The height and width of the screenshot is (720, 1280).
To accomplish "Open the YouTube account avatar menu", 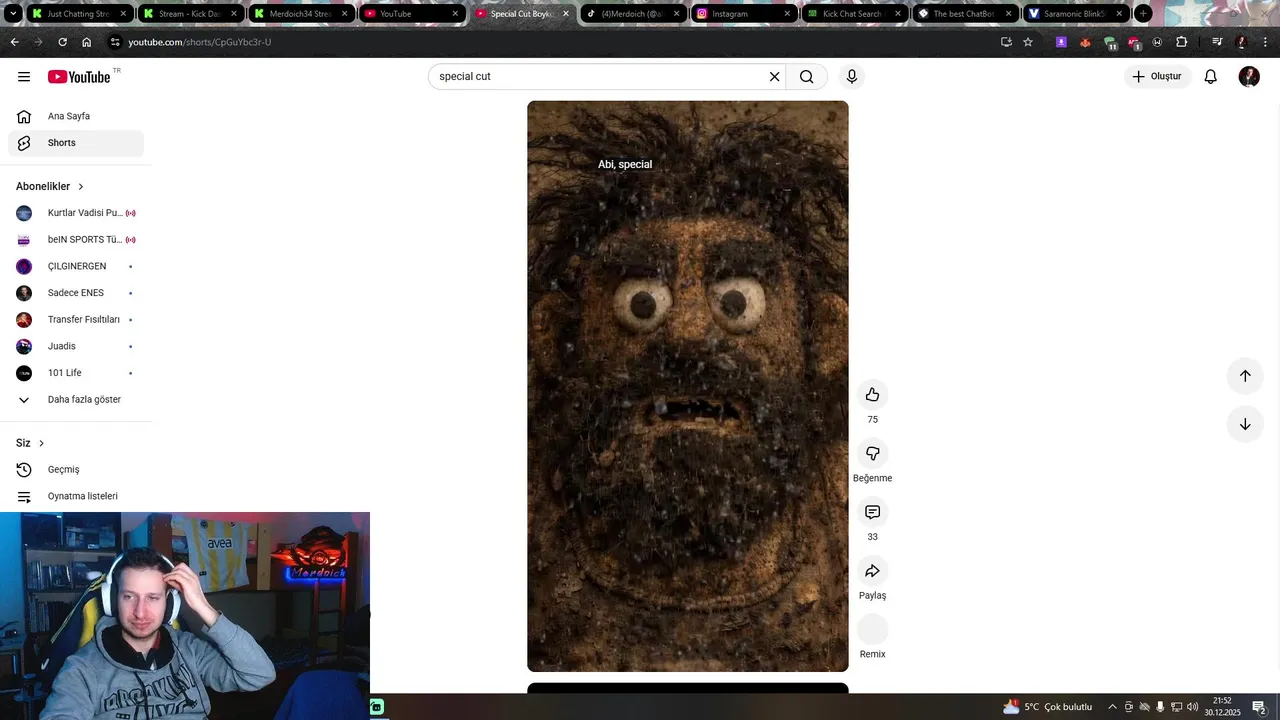I will pos(1249,77).
